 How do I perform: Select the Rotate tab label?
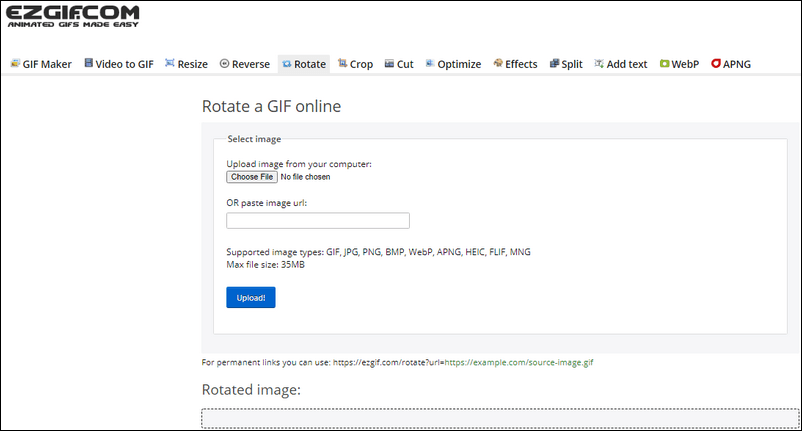pos(310,64)
